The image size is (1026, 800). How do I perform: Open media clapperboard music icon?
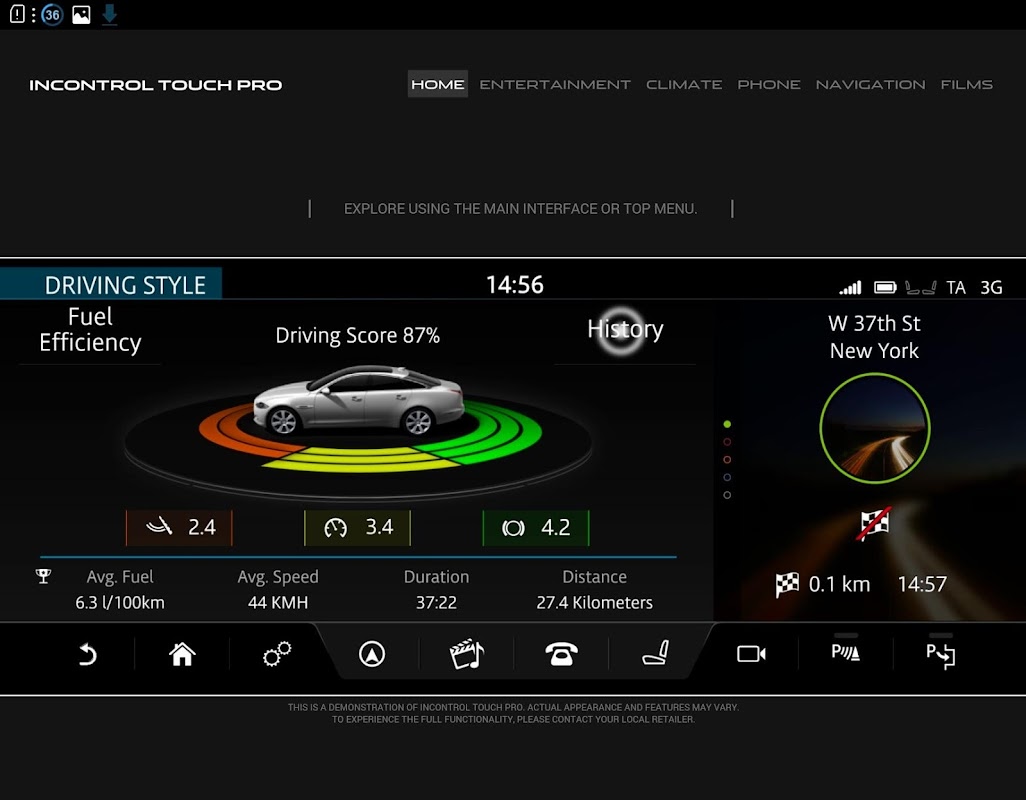point(467,654)
